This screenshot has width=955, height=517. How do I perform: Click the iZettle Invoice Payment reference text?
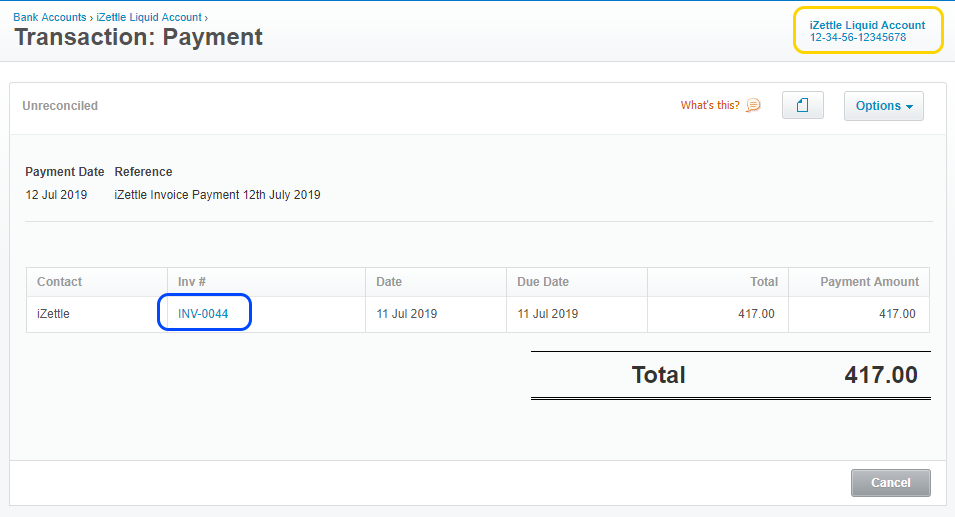217,195
